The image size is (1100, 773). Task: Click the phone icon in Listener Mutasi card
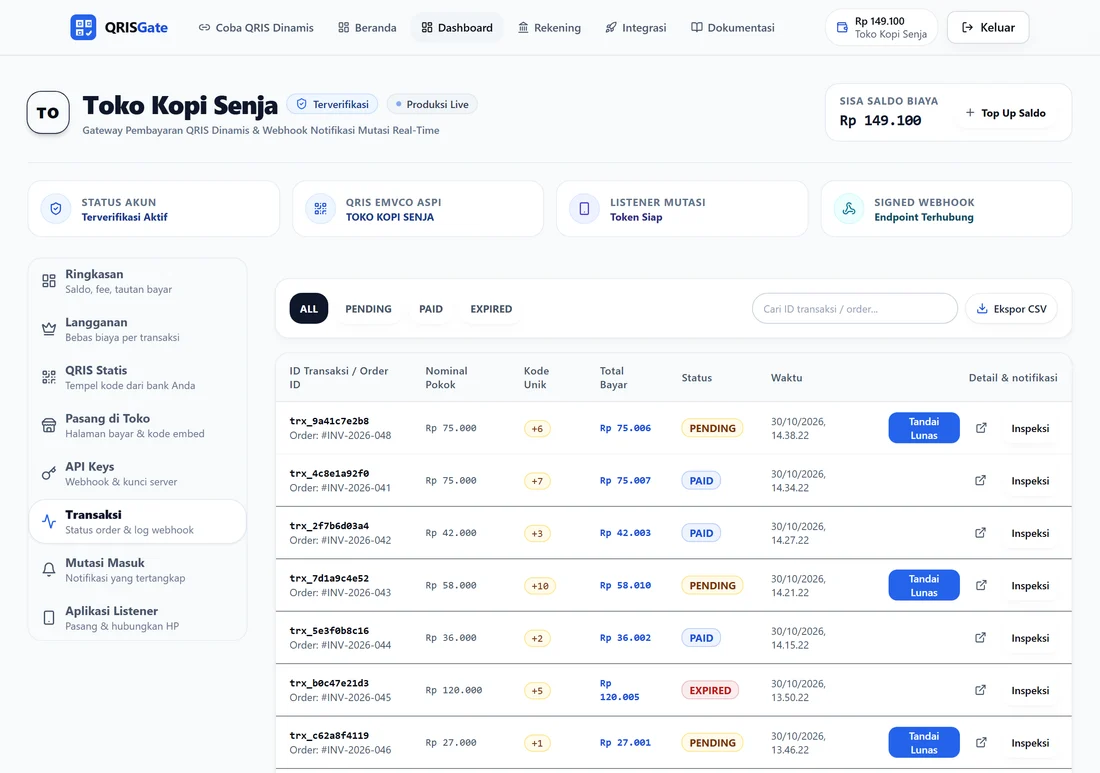(584, 209)
